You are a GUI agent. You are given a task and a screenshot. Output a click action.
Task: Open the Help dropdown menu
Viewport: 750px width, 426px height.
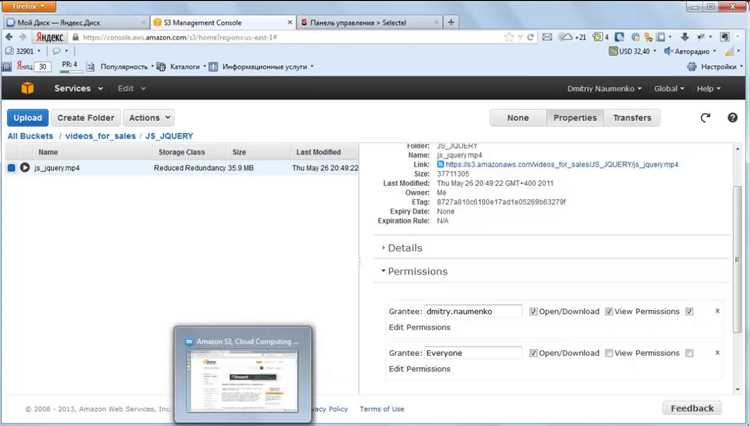click(x=708, y=88)
